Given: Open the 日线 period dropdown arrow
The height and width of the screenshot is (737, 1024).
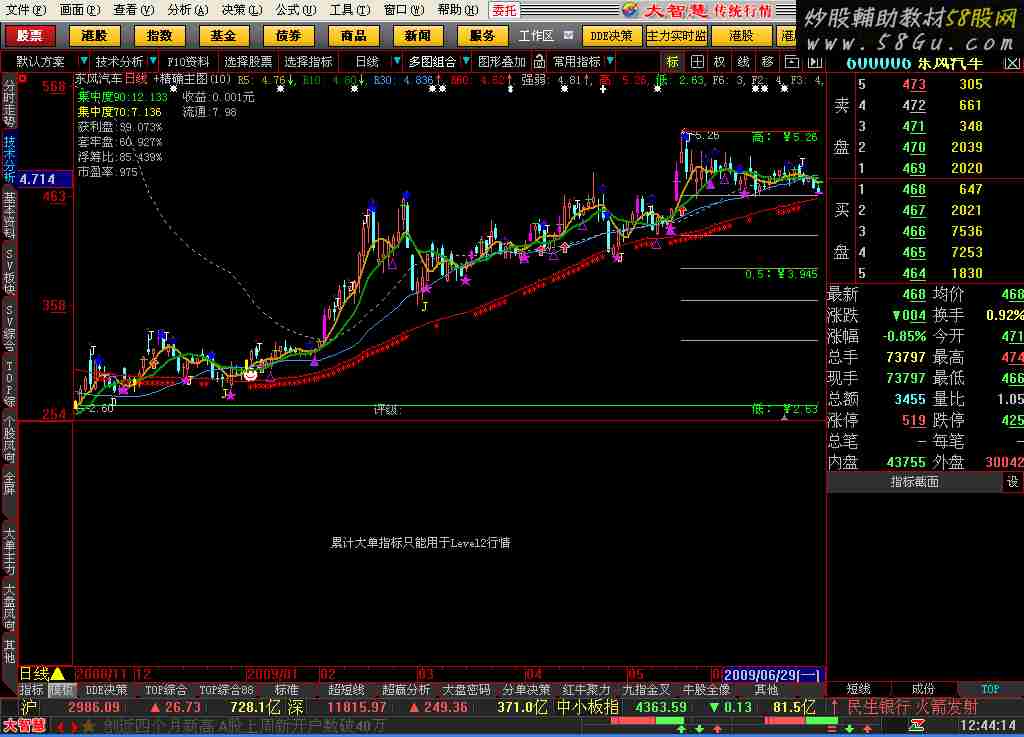Looking at the screenshot, I should (396, 61).
